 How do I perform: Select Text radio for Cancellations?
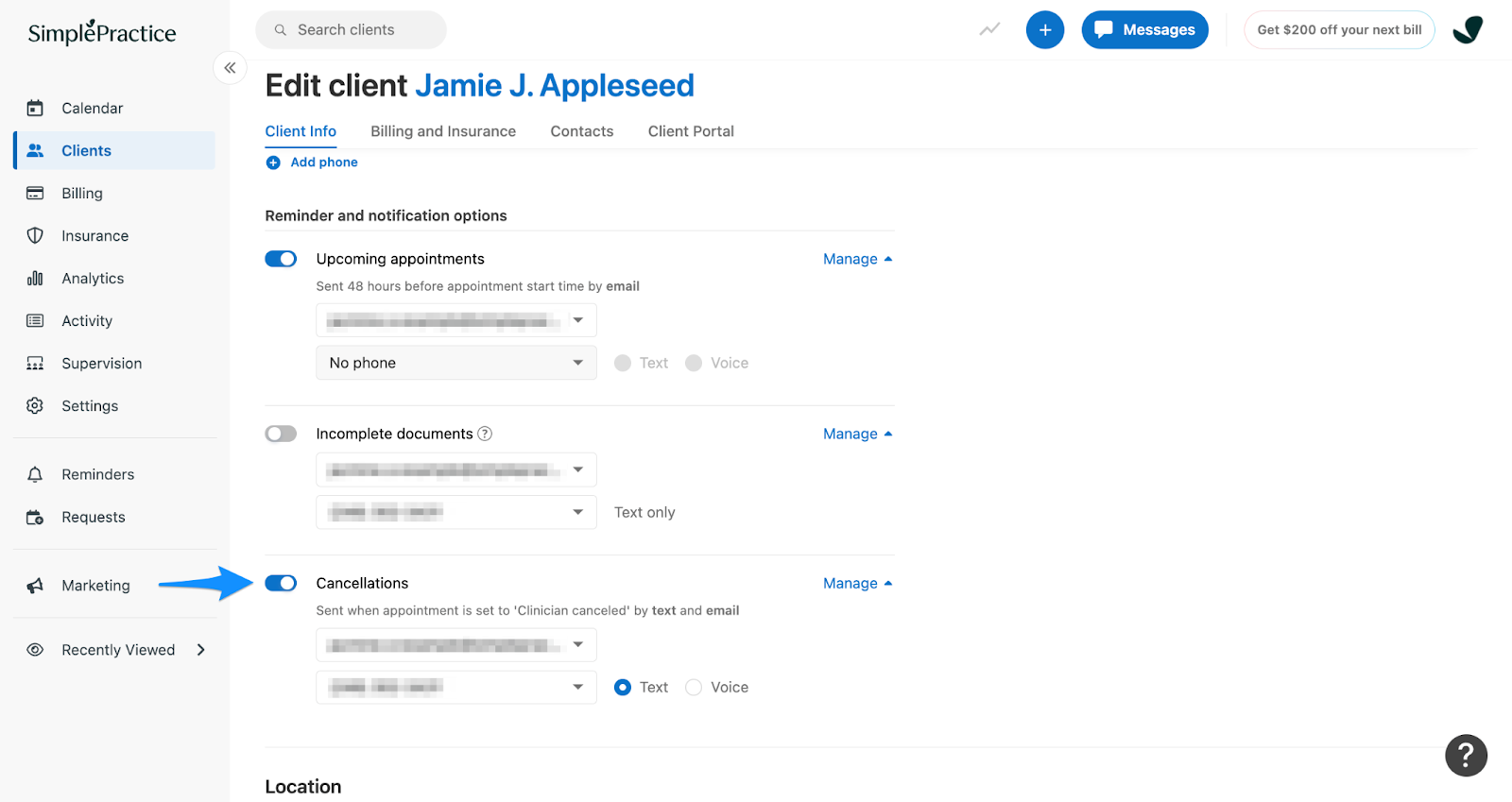(623, 687)
